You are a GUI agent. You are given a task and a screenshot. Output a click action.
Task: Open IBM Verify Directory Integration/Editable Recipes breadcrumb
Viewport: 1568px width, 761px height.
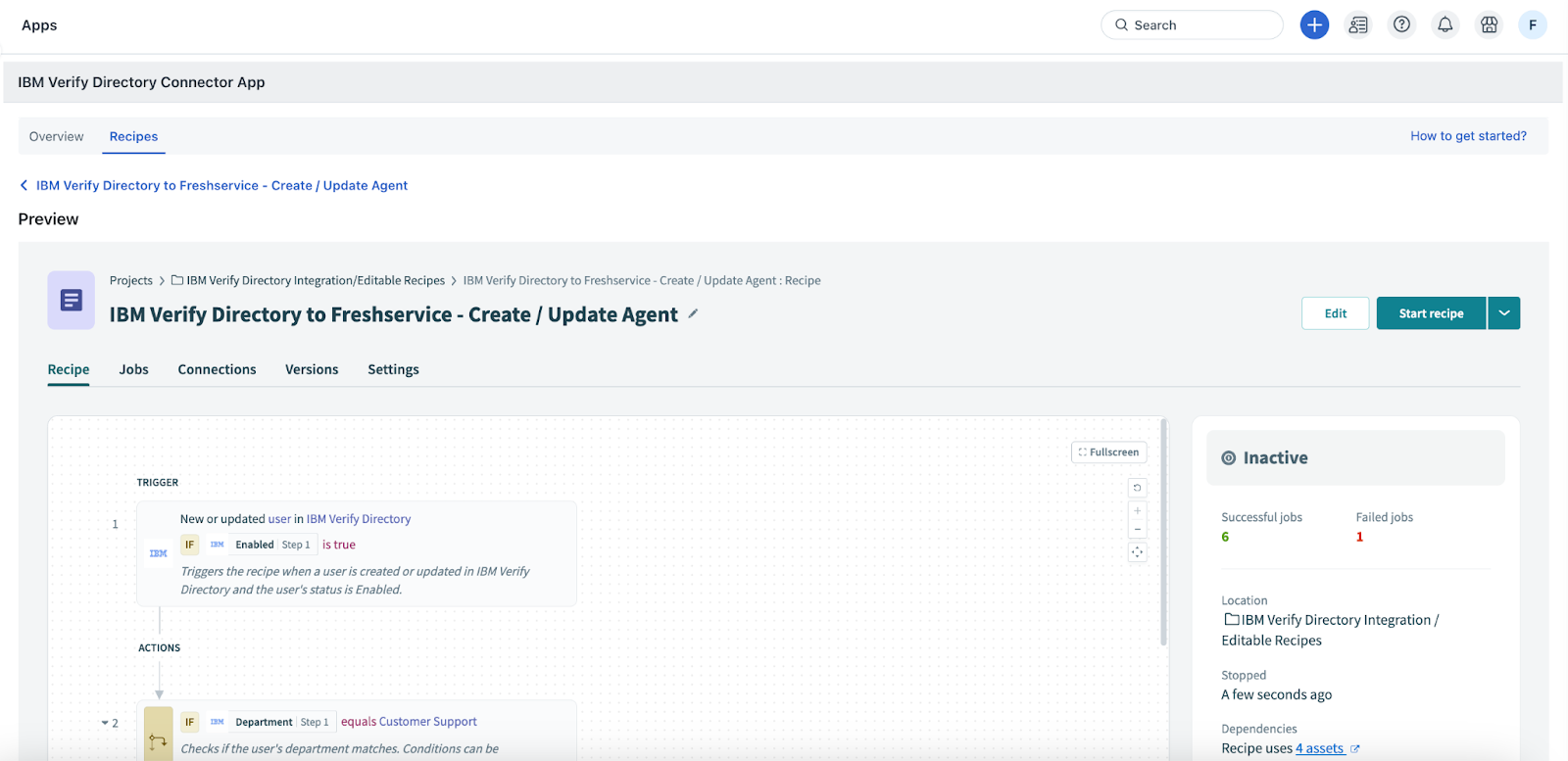(x=316, y=280)
